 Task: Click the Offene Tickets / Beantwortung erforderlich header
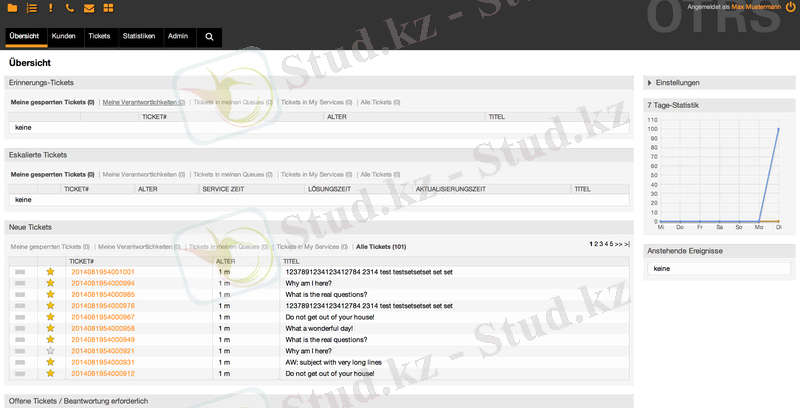[x=319, y=401]
